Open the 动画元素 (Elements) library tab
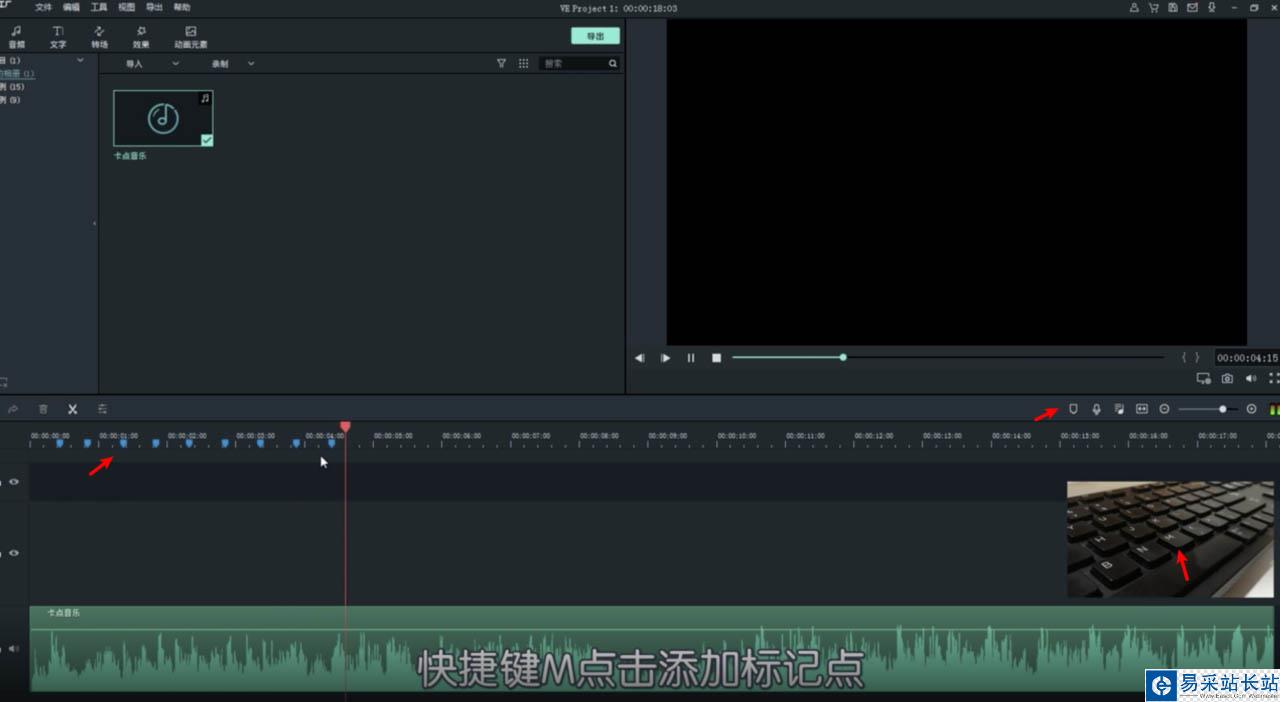The image size is (1280, 702). [x=191, y=37]
